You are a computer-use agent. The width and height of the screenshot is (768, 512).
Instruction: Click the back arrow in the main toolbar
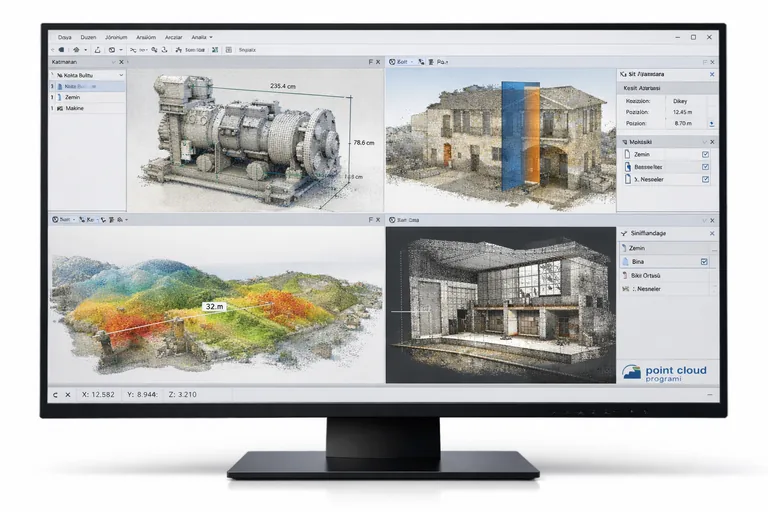pos(52,50)
